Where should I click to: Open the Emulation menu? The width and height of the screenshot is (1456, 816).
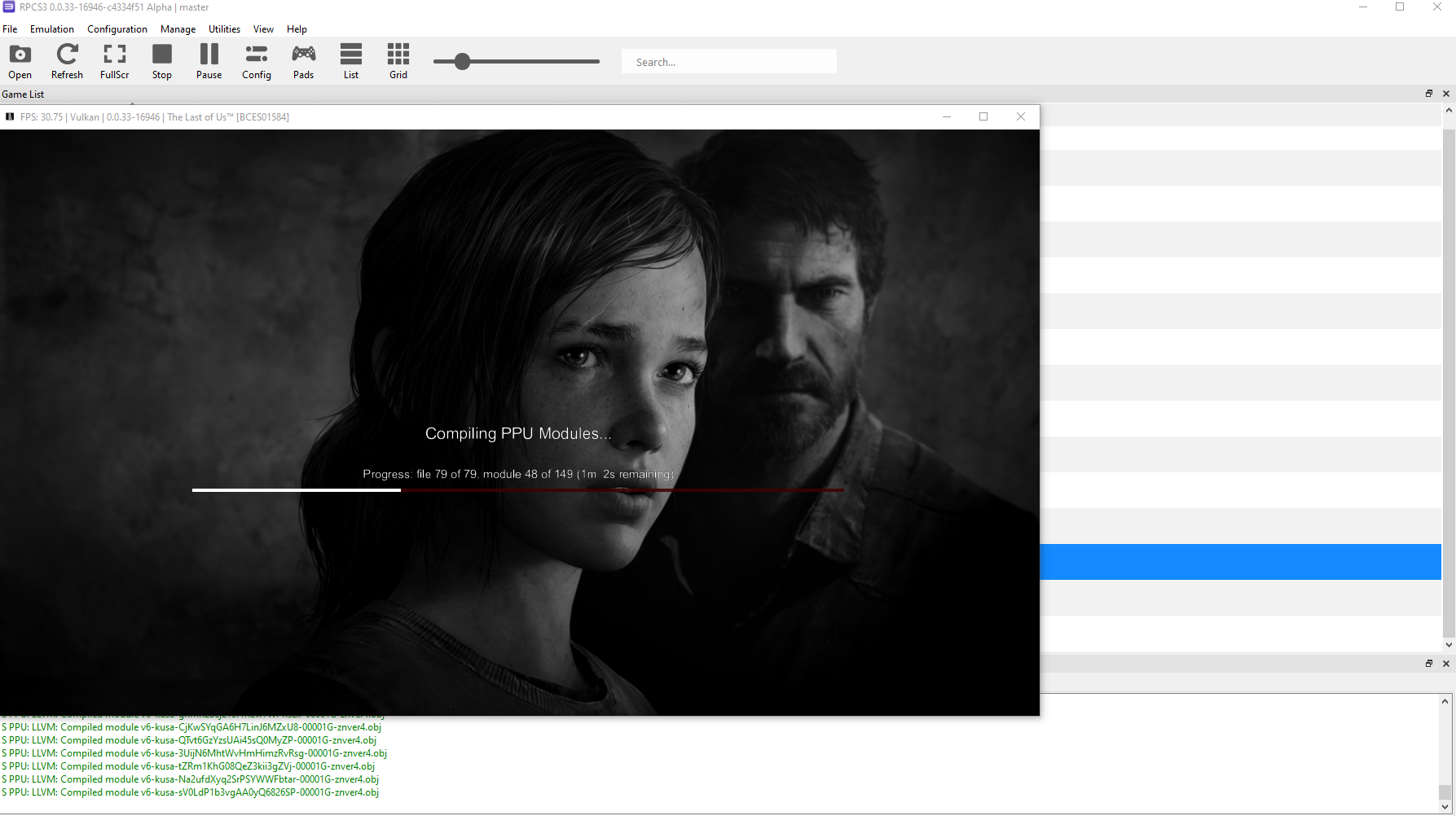[52, 29]
